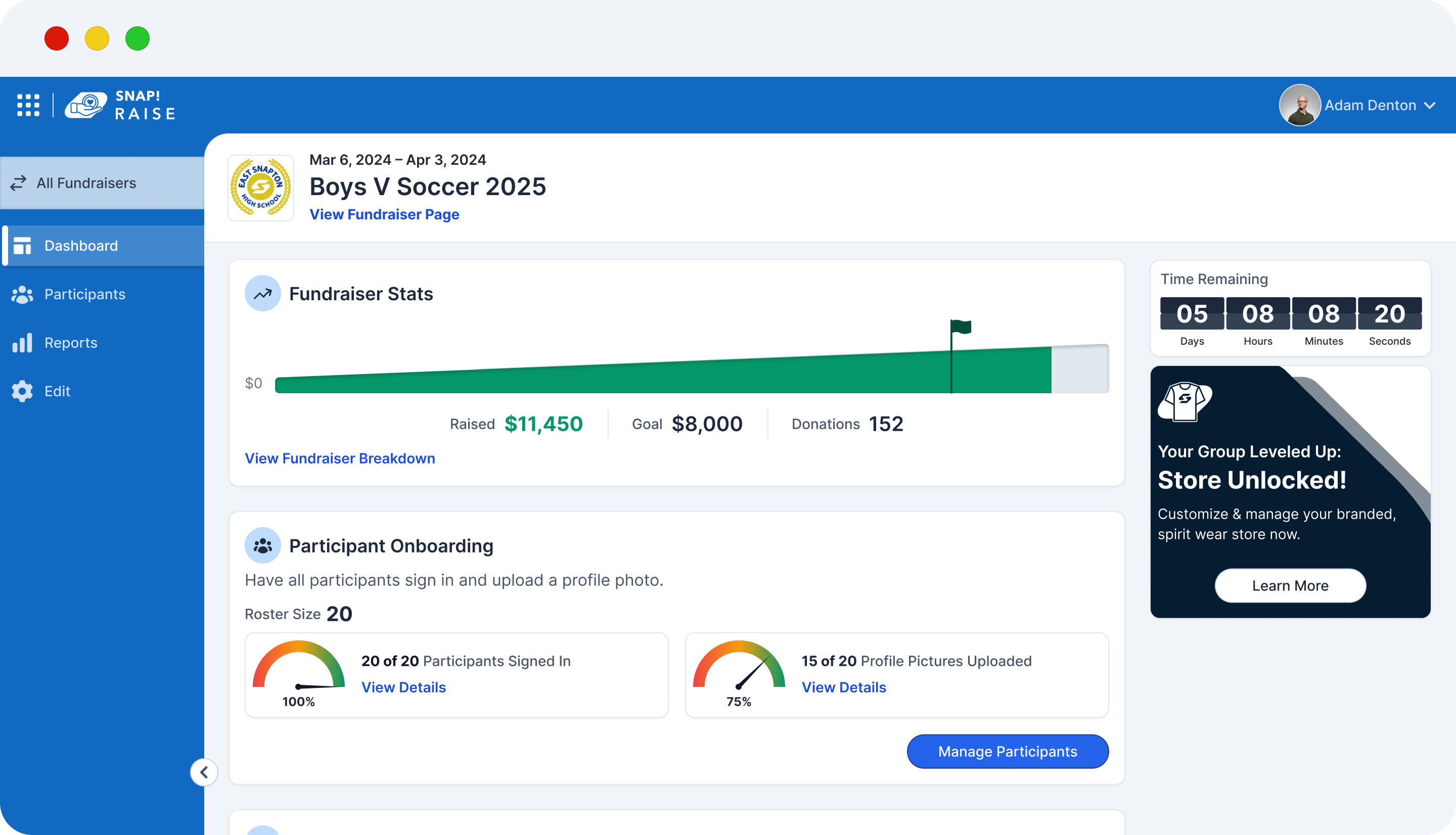Select the All Fundraisers switcher icon

point(18,183)
